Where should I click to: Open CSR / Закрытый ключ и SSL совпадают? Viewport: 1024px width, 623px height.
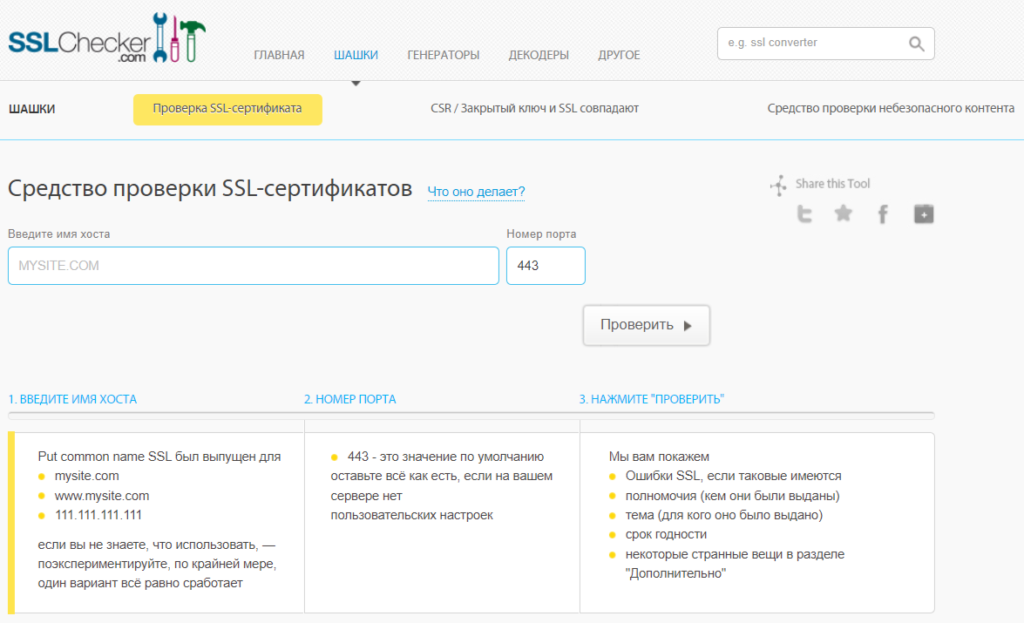coord(534,109)
